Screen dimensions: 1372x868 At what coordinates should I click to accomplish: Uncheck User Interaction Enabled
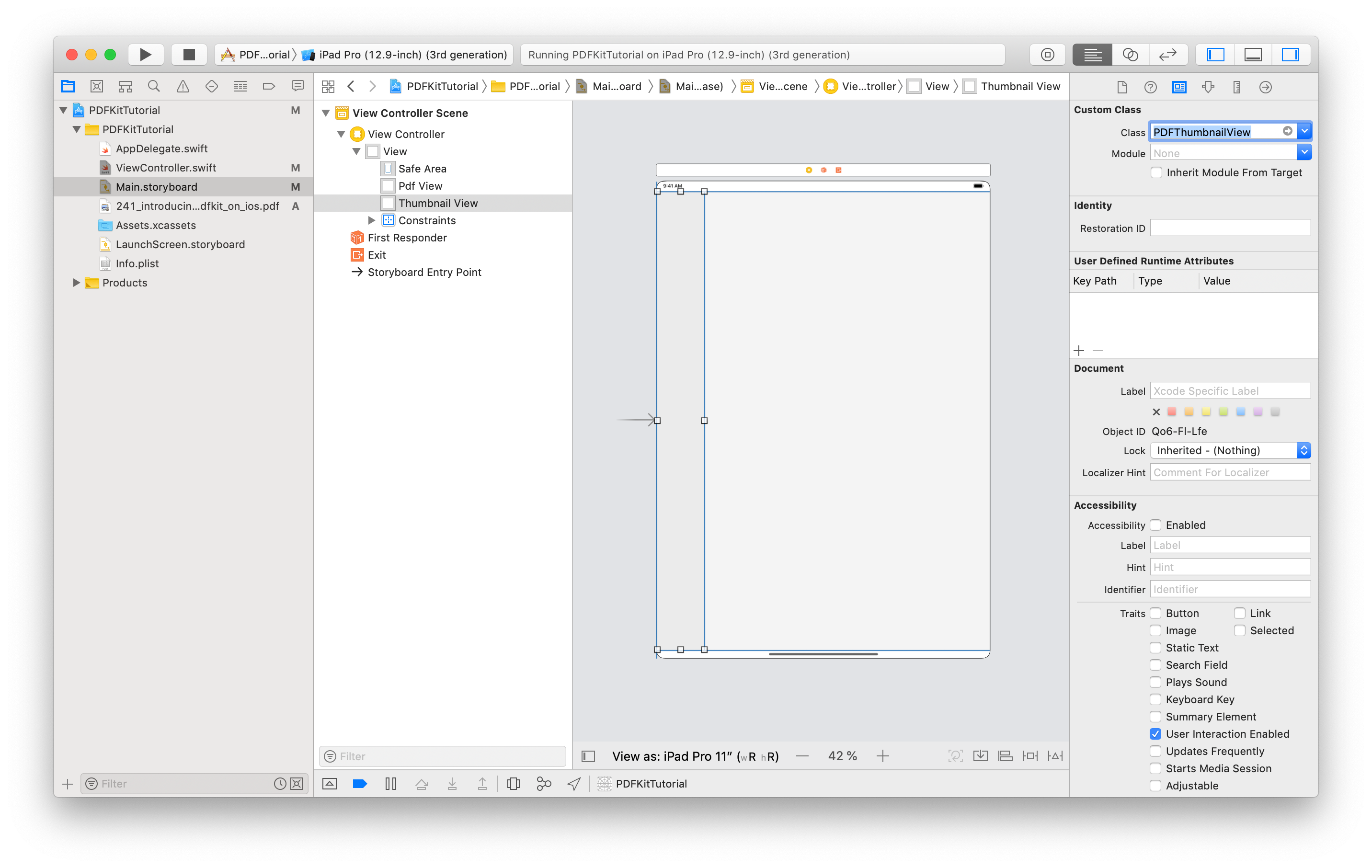[x=1155, y=734]
